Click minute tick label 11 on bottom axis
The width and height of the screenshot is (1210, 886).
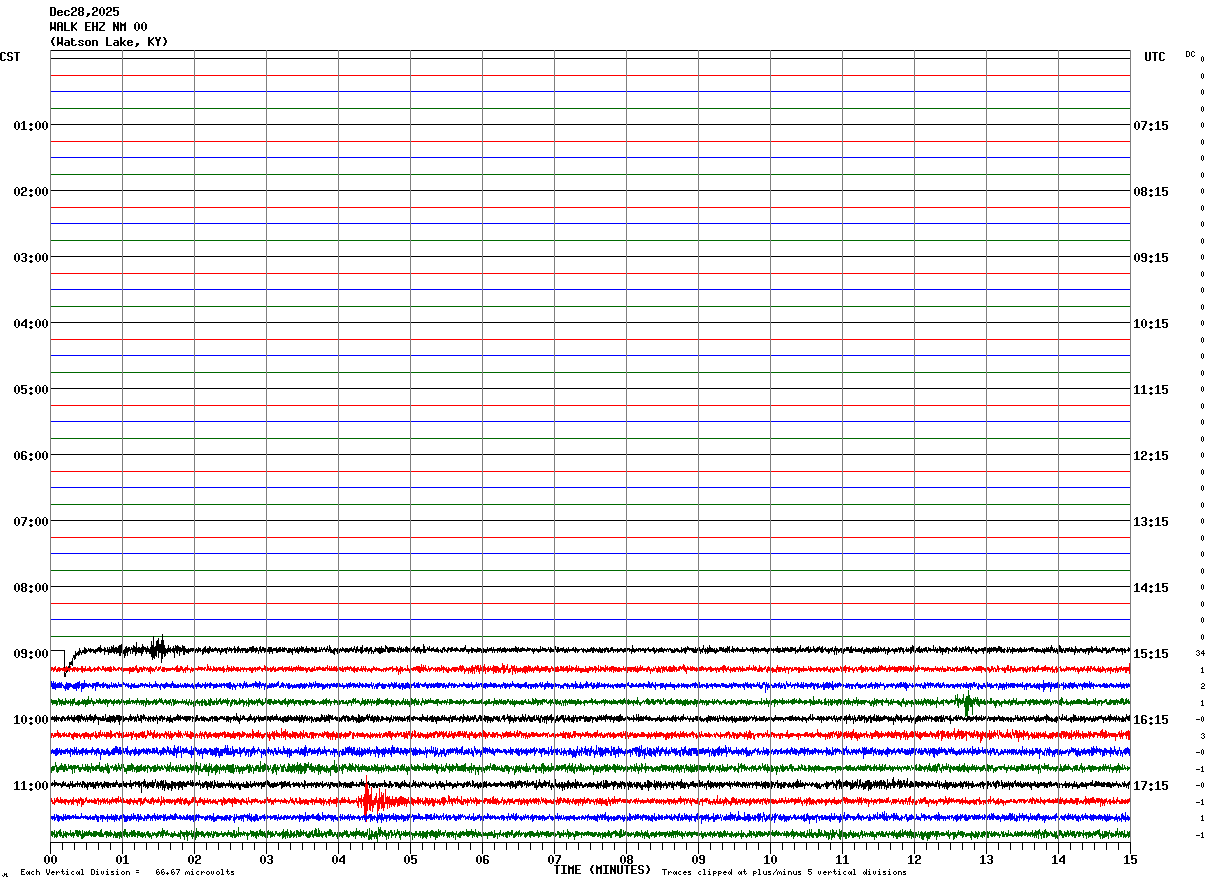click(842, 860)
